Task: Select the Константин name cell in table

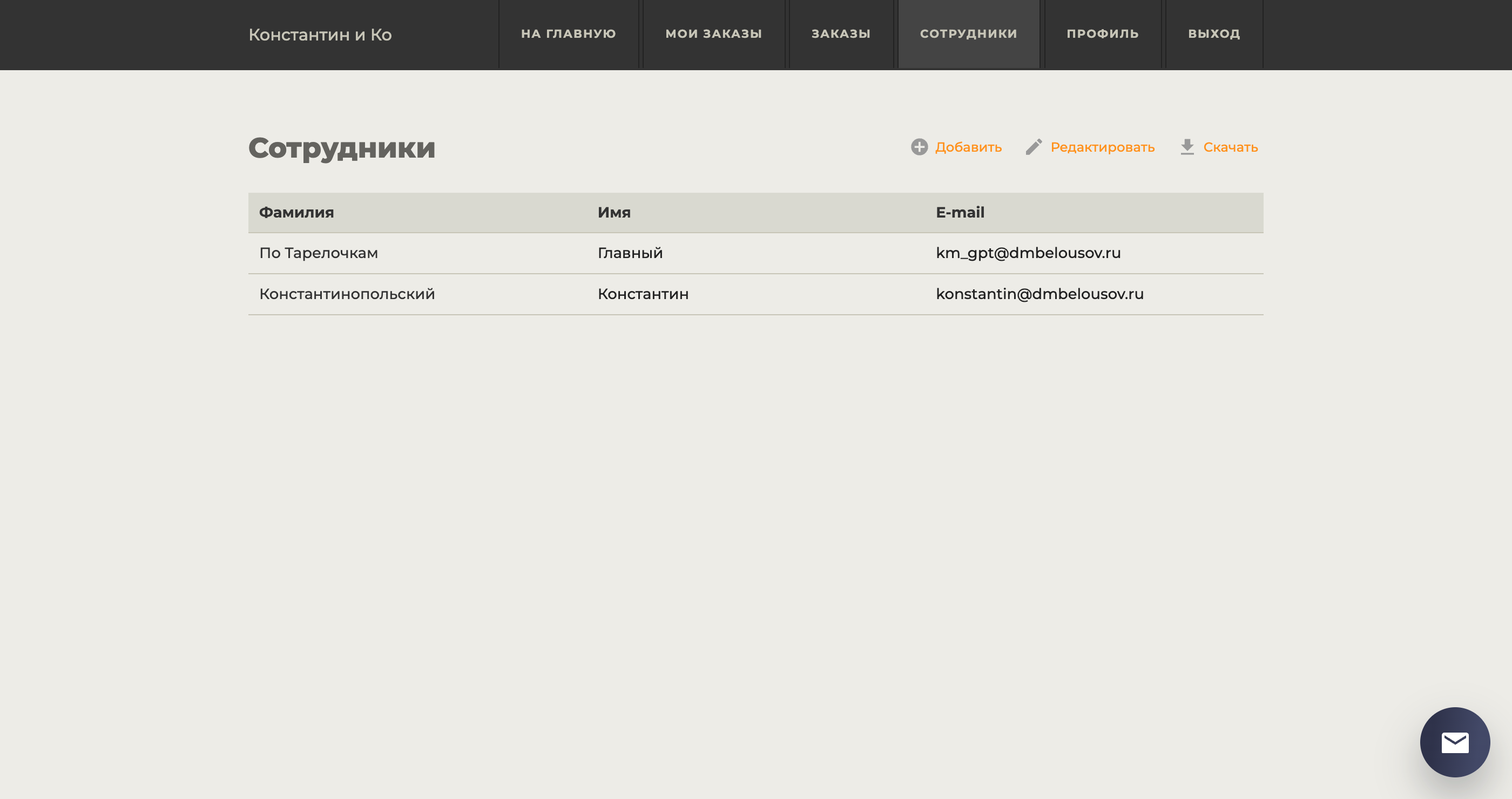Action: (643, 294)
